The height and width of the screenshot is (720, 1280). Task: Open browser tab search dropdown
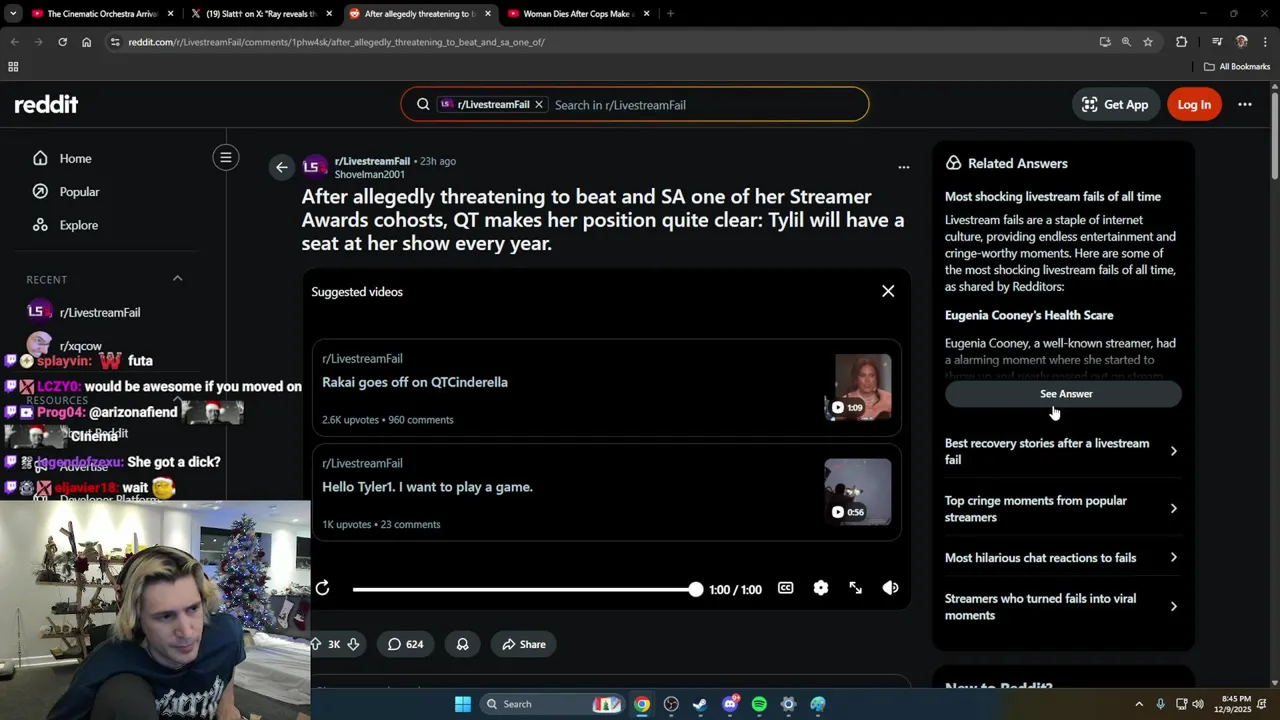13,14
